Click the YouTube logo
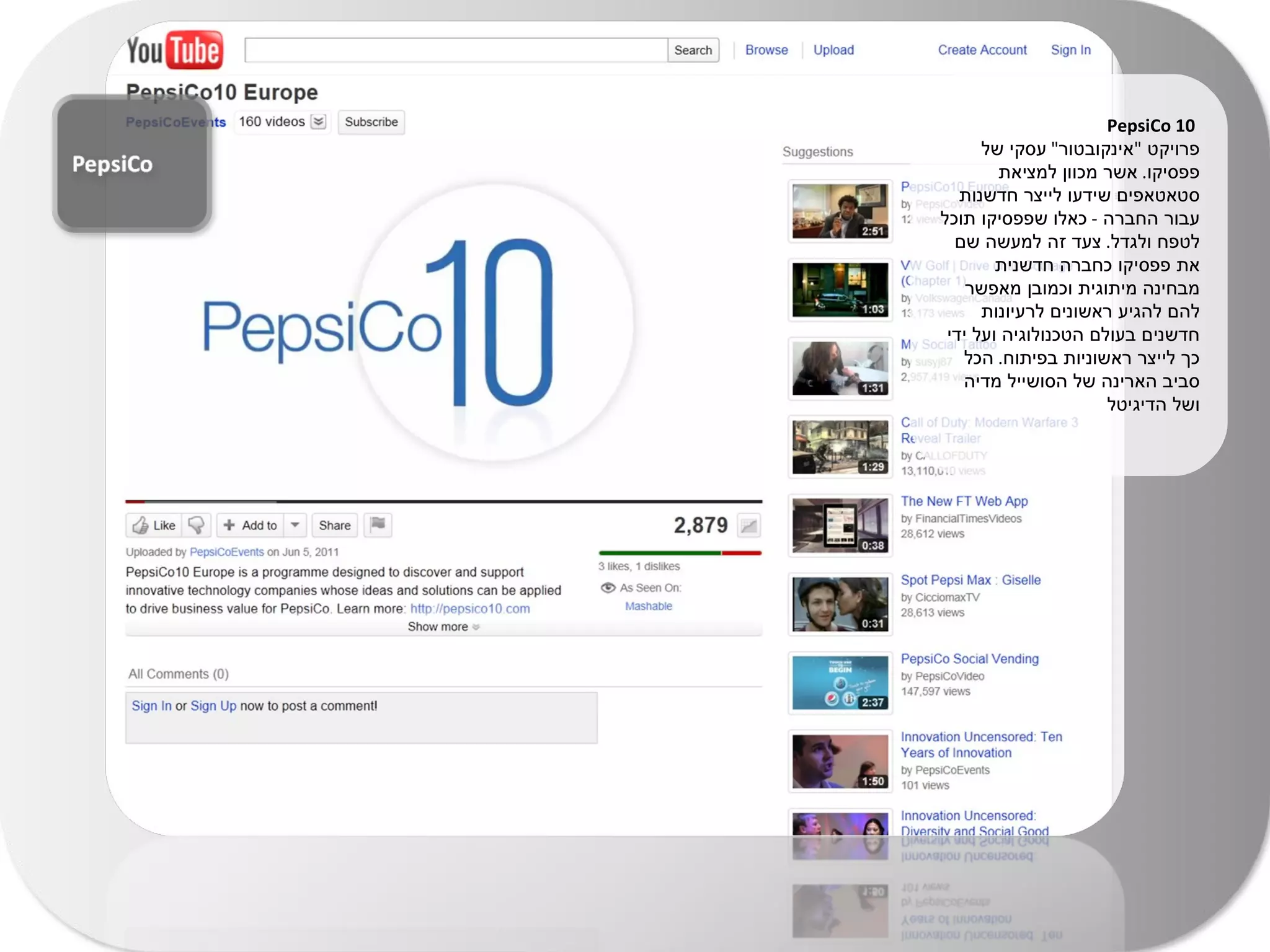1270x952 pixels. click(175, 50)
